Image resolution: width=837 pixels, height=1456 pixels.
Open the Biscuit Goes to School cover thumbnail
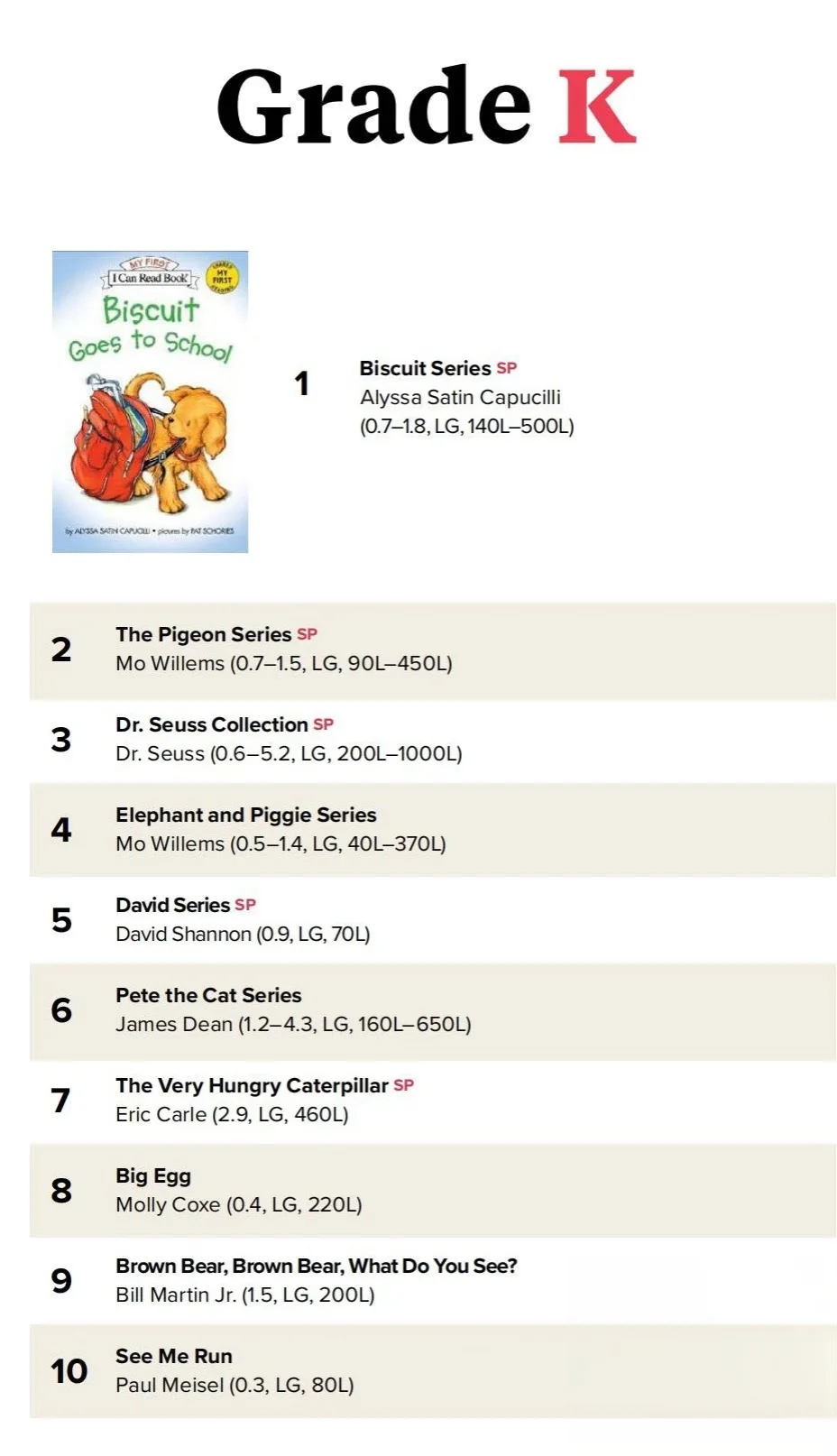[150, 401]
